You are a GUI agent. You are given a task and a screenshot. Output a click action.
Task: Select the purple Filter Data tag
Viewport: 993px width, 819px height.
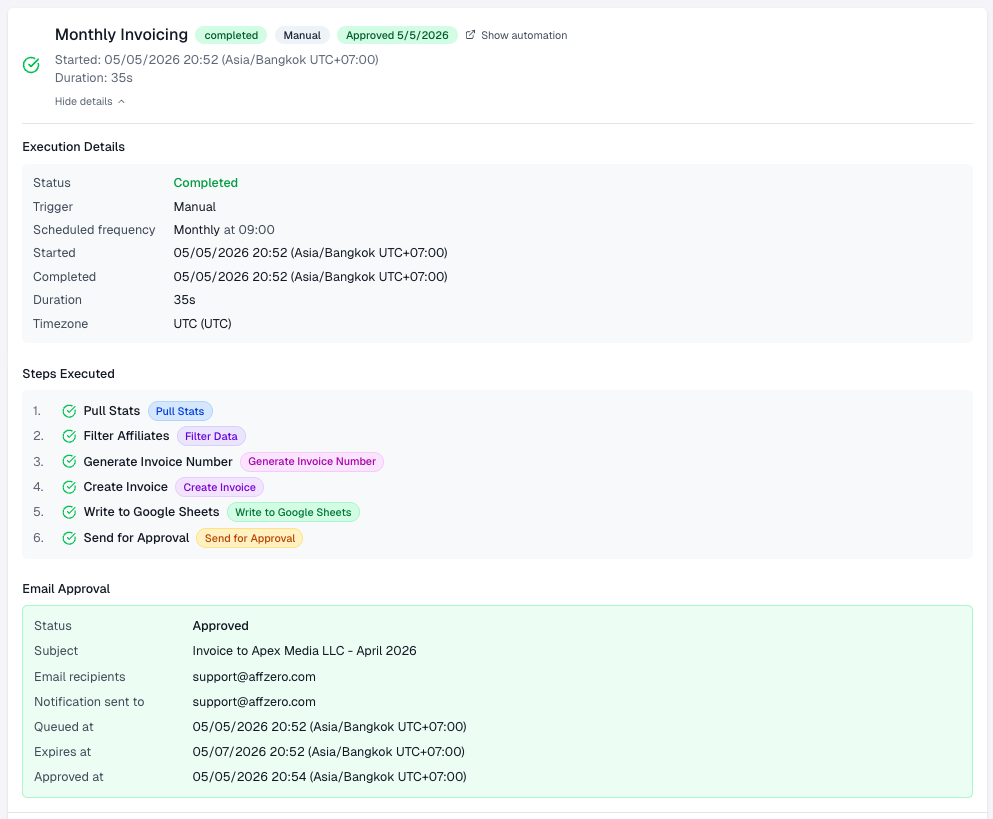point(211,436)
